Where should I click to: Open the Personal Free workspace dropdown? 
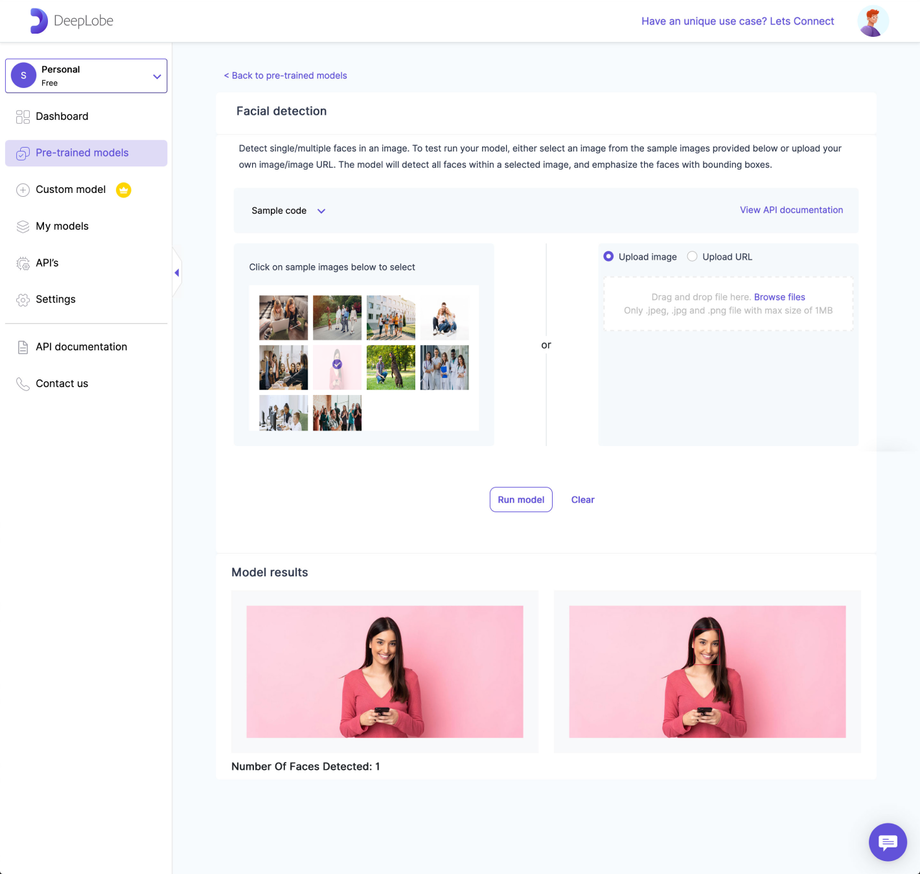click(x=85, y=75)
